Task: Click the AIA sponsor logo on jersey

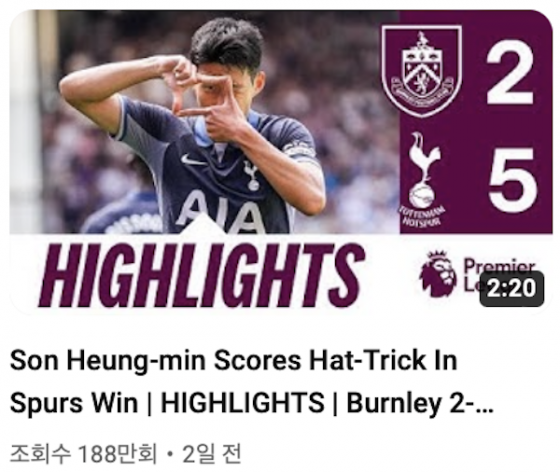Action: point(223,211)
